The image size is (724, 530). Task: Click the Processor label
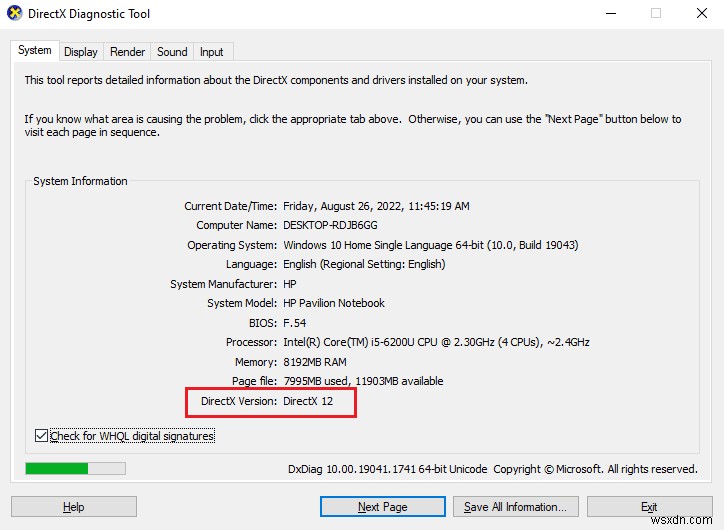point(251,342)
